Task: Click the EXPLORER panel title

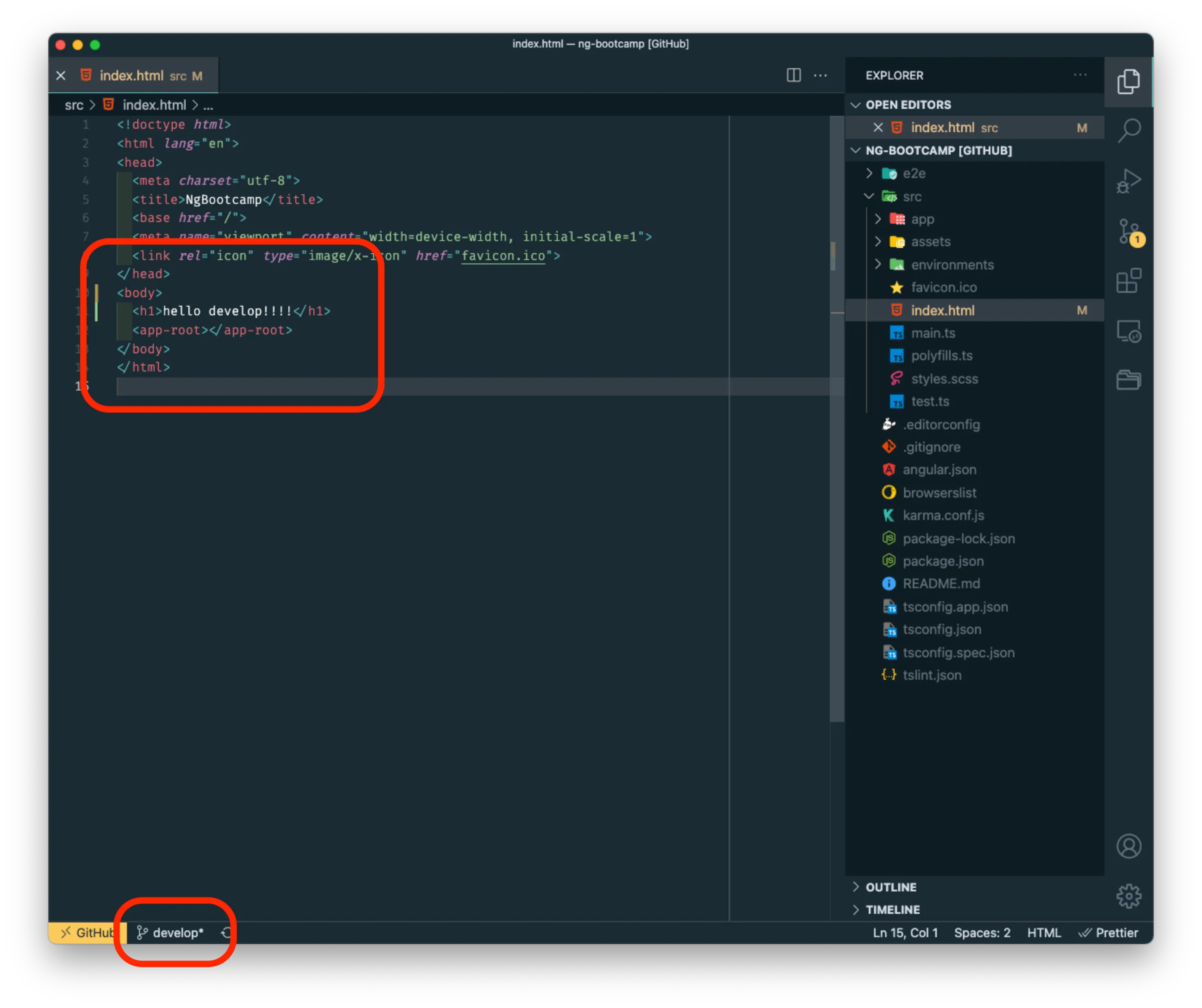Action: pos(894,76)
